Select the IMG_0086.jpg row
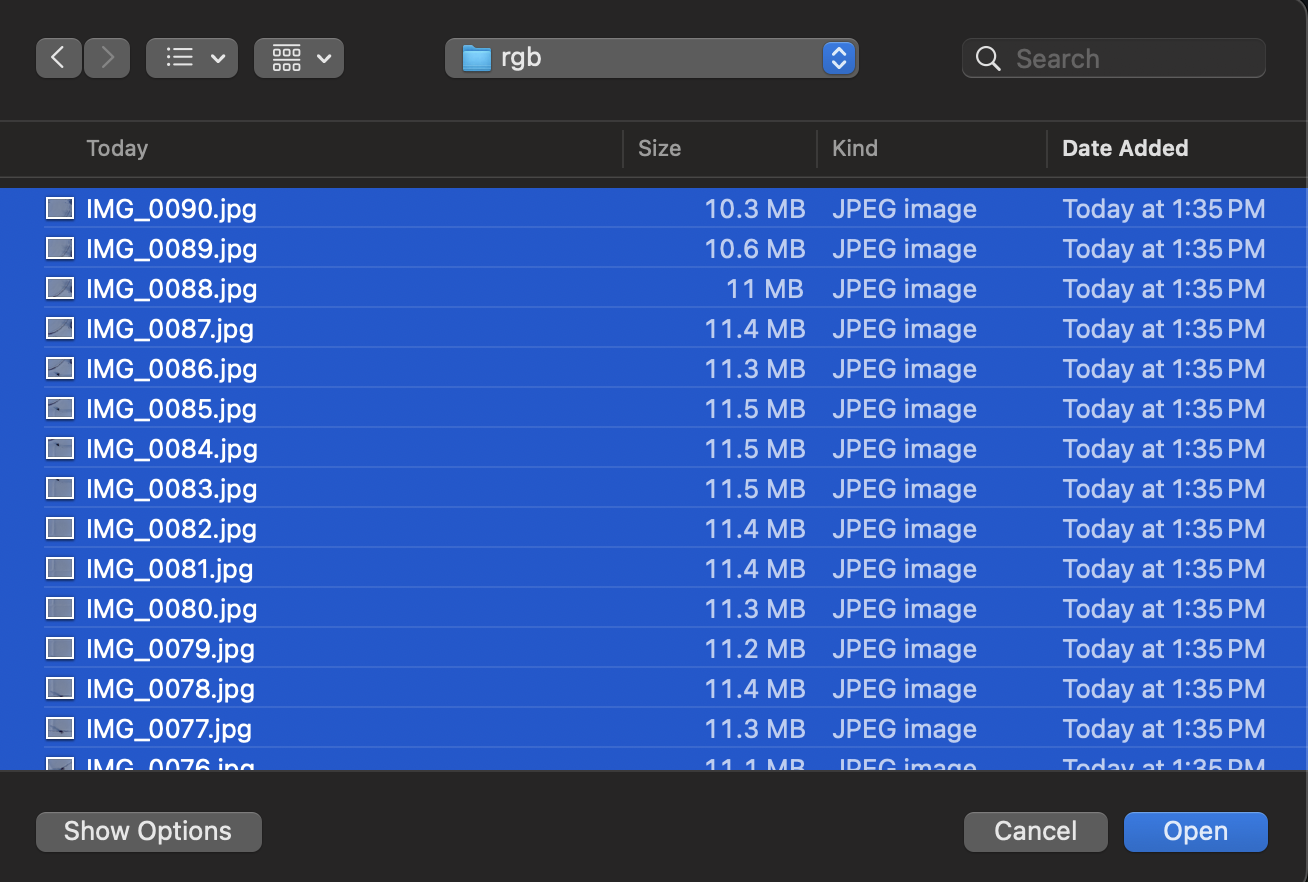 click(400, 369)
